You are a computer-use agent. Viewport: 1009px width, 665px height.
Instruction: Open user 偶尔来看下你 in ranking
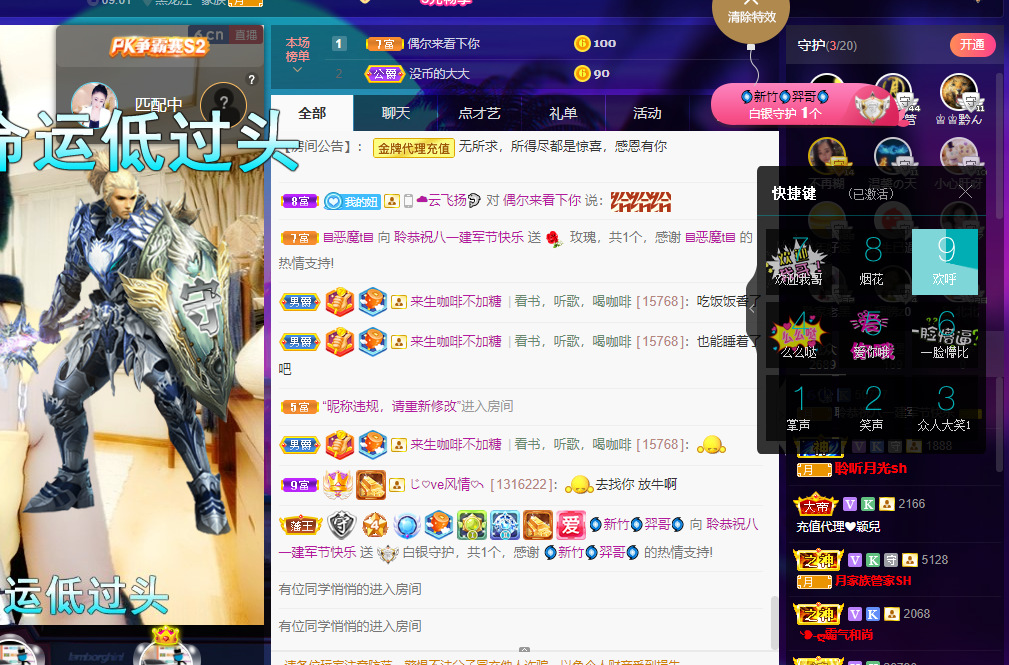point(443,44)
